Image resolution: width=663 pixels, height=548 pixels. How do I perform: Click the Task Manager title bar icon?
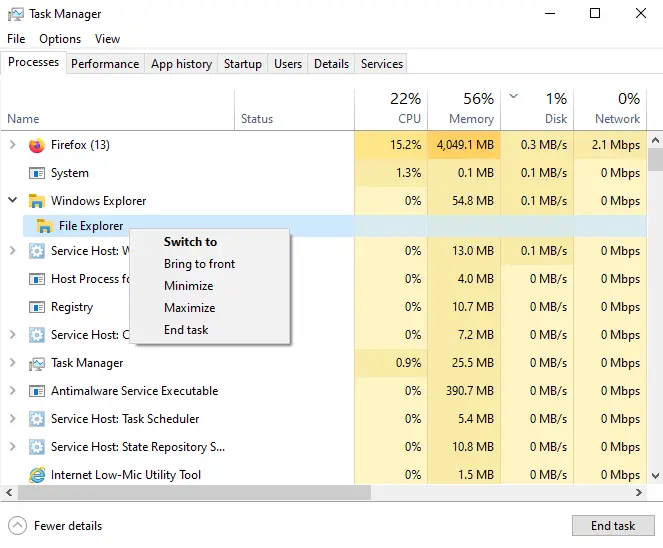[16, 14]
